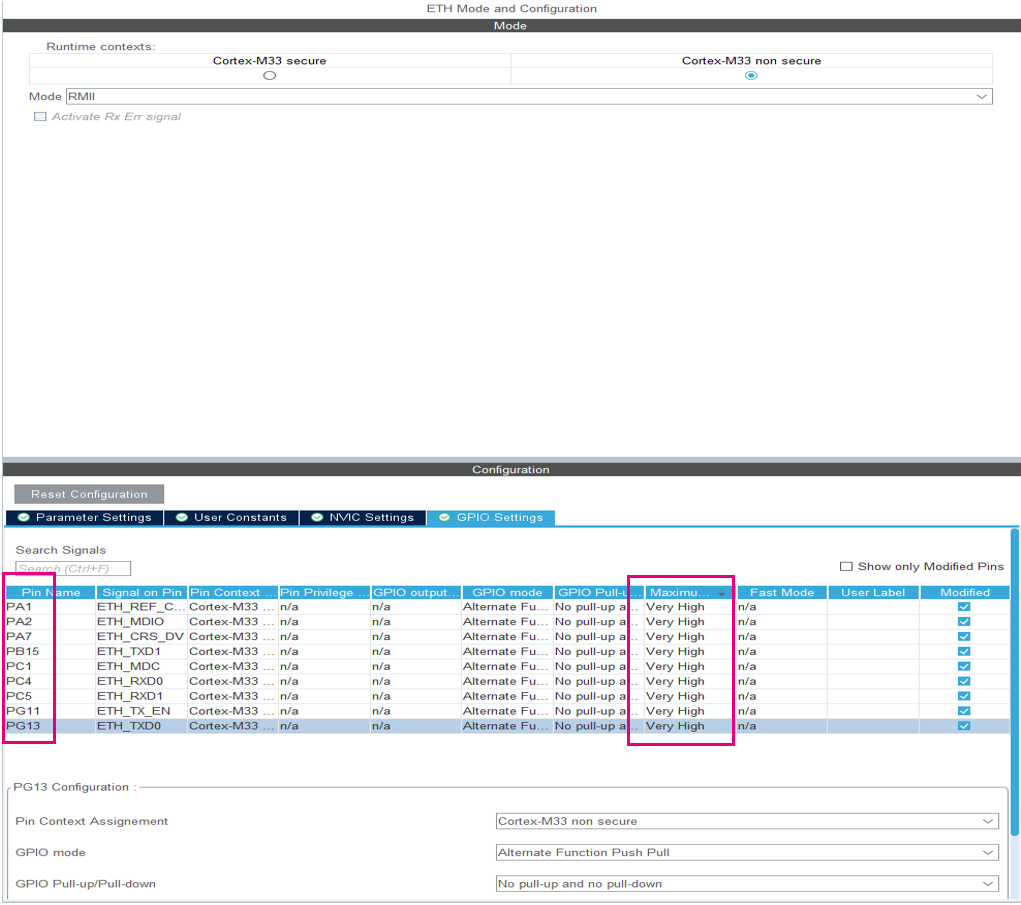This screenshot has height=905, width=1021.
Task: Open the GPIO mode dropdown for PG13
Action: (x=985, y=852)
